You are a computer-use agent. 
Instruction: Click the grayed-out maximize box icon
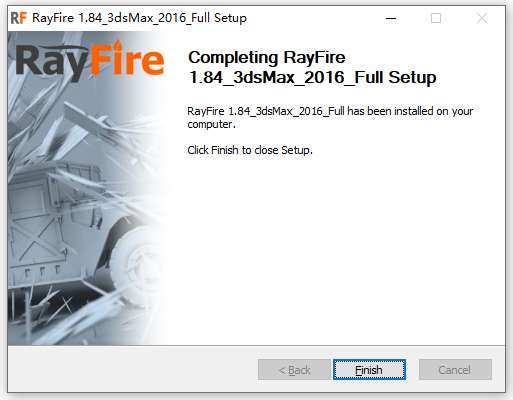tap(436, 18)
